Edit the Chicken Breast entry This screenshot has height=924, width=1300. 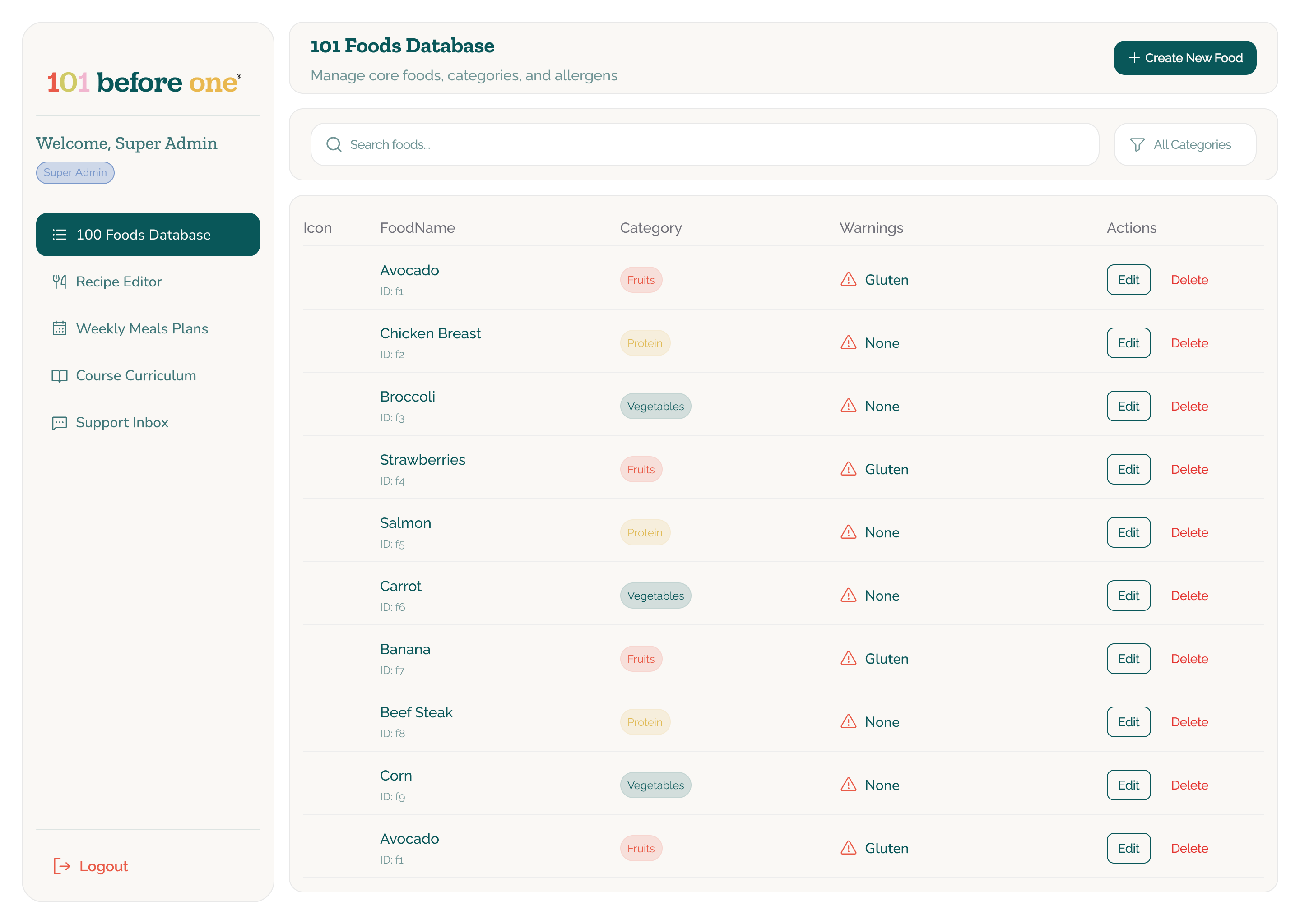pyautogui.click(x=1128, y=343)
